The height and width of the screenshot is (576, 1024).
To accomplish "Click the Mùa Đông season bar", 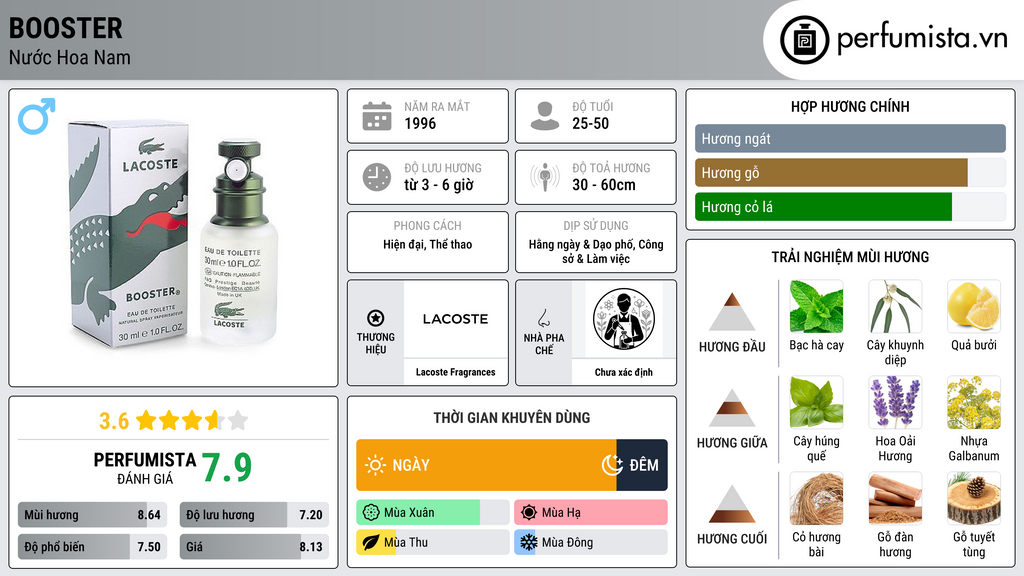I will 591,543.
